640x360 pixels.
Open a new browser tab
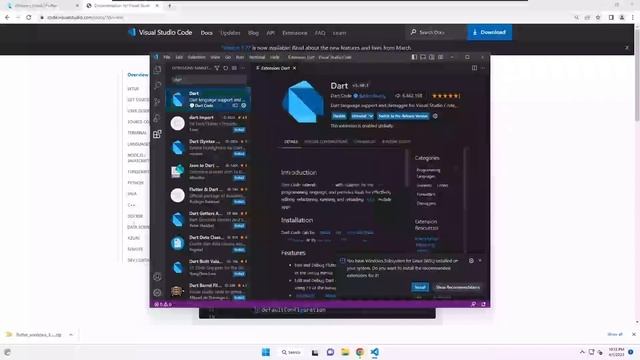click(x=170, y=6)
